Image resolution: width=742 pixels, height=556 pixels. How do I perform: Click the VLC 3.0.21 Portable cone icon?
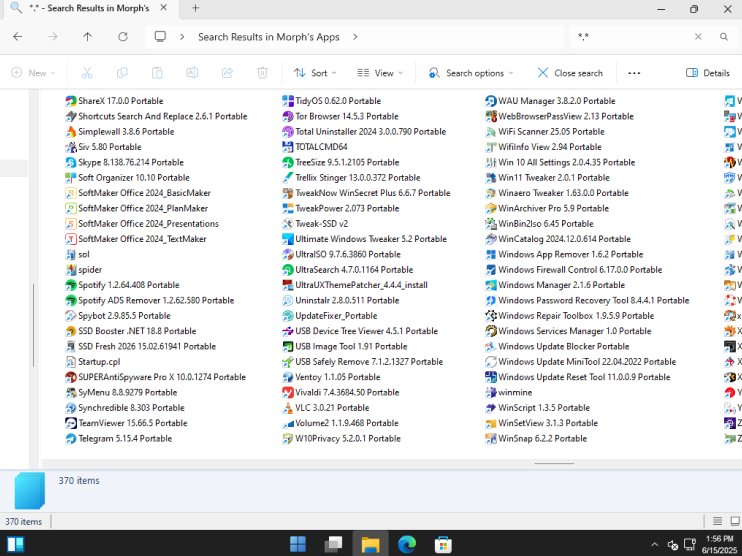(x=288, y=408)
